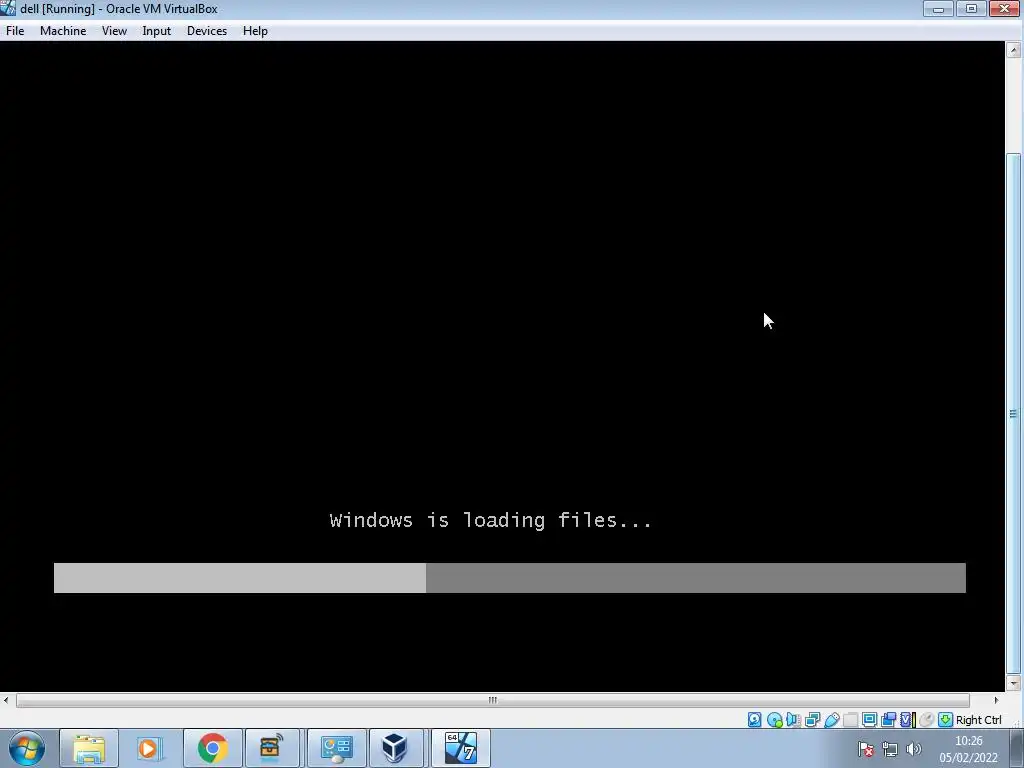1024x768 pixels.
Task: Open the volume speaker tray icon
Action: [x=914, y=749]
